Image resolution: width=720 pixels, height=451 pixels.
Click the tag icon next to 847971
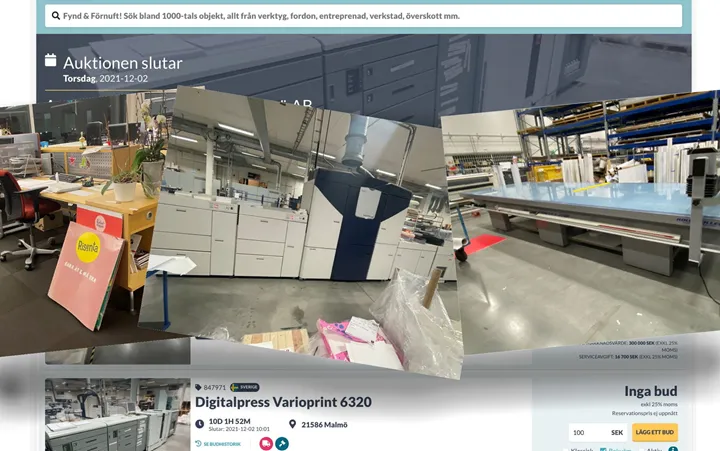[198, 387]
